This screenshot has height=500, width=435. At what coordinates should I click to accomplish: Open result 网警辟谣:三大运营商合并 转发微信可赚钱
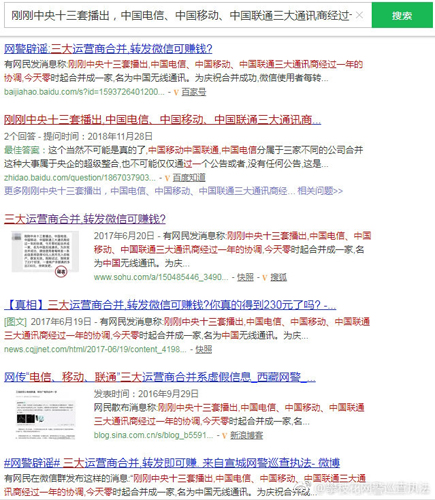point(108,49)
